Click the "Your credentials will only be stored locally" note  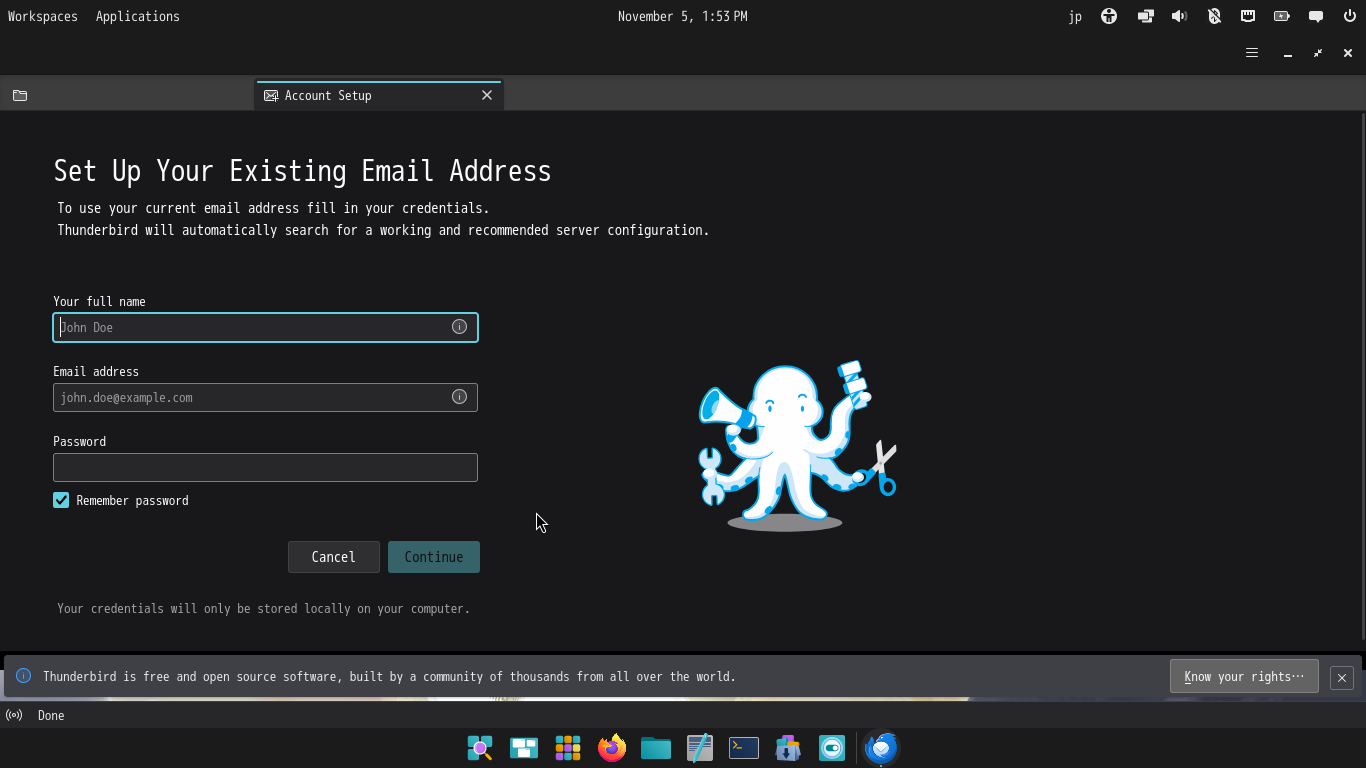coord(263,608)
